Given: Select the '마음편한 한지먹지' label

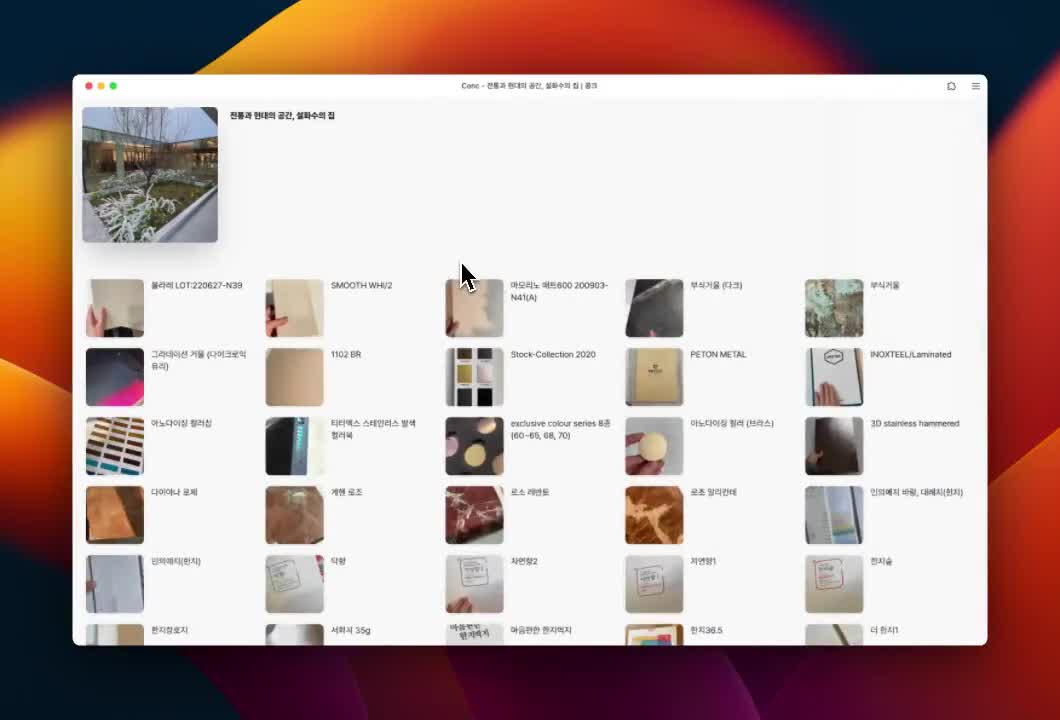Looking at the screenshot, I should tap(541, 630).
